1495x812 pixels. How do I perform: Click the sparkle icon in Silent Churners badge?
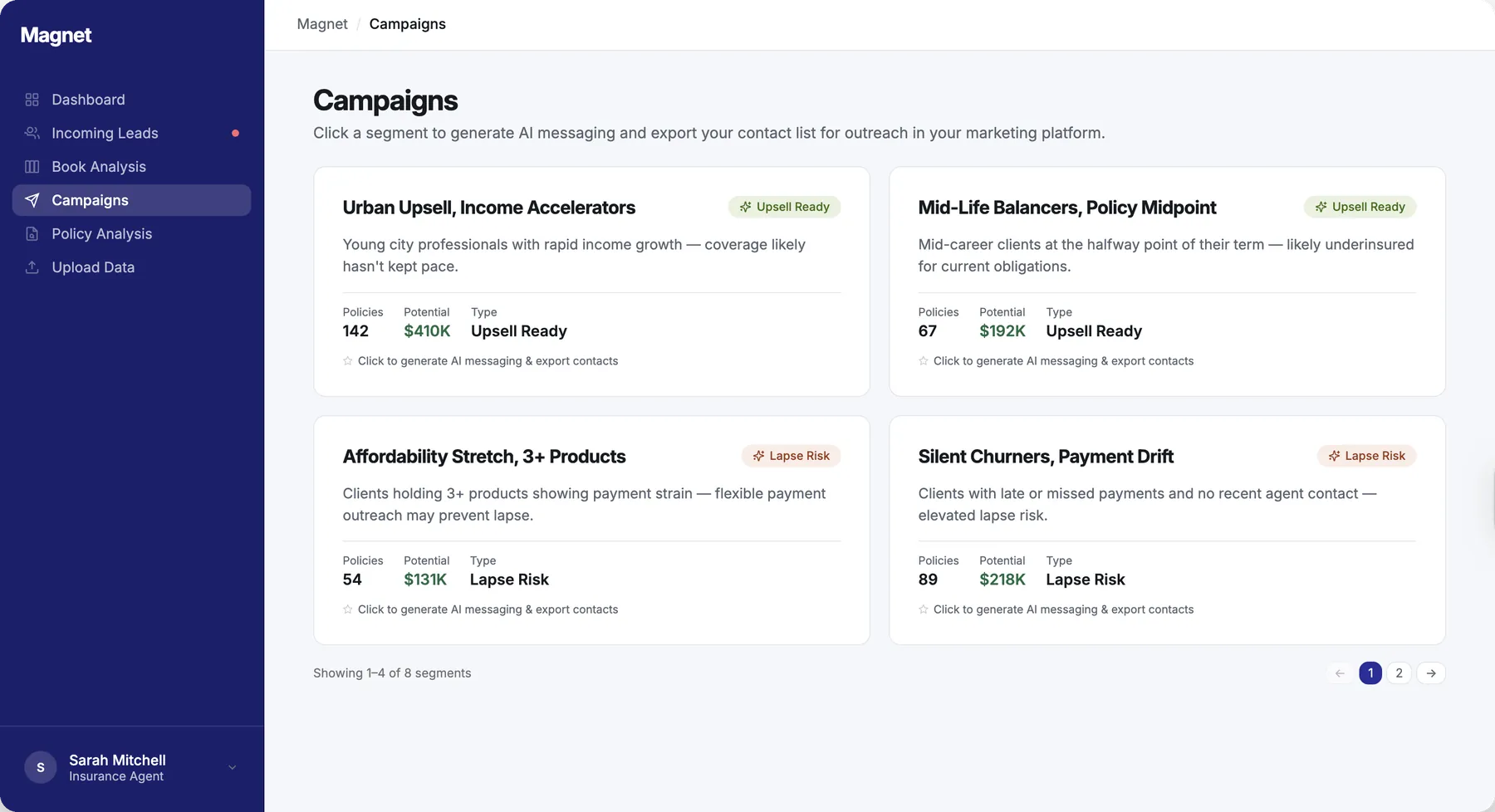(1334, 456)
